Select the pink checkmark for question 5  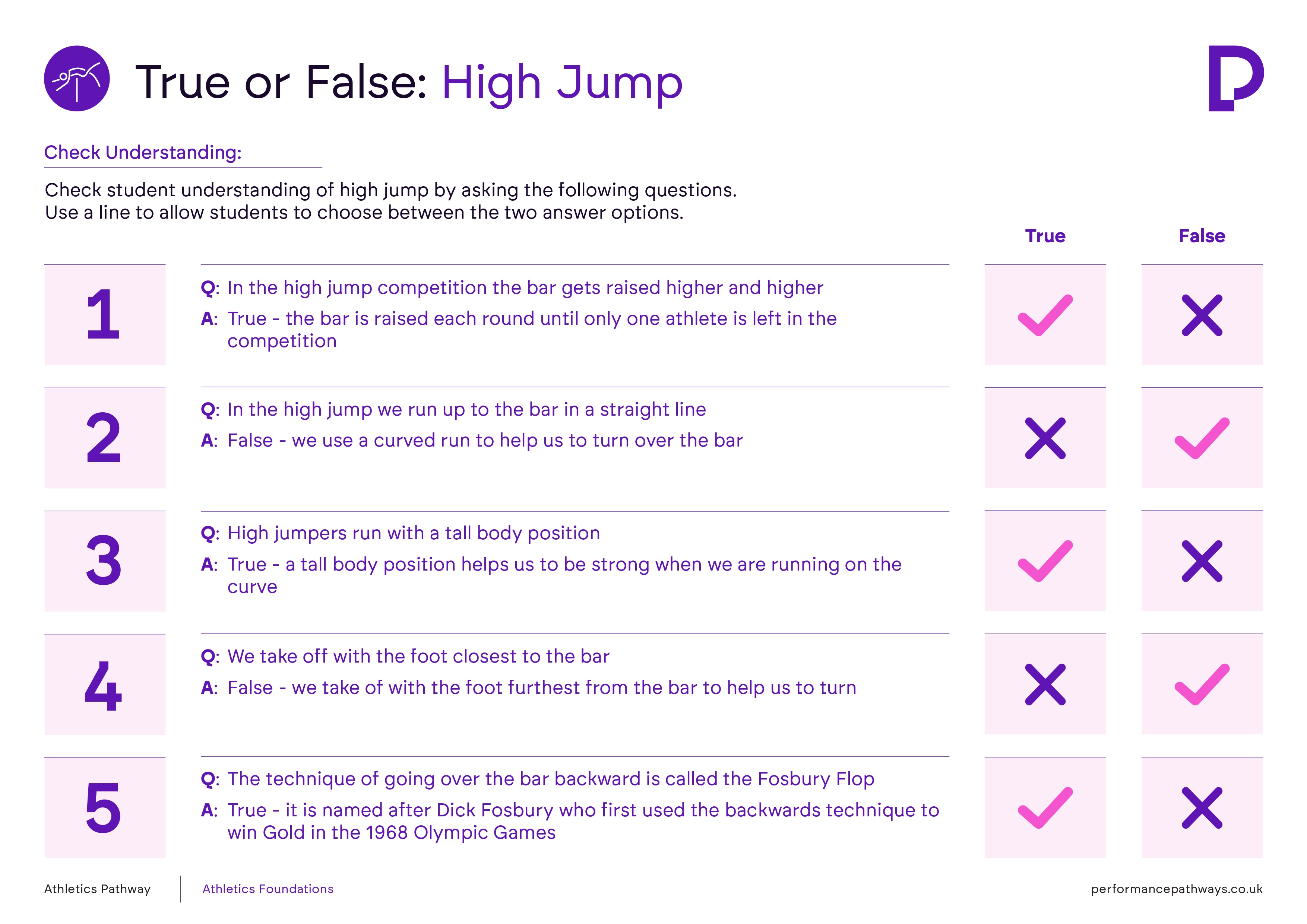click(1045, 808)
